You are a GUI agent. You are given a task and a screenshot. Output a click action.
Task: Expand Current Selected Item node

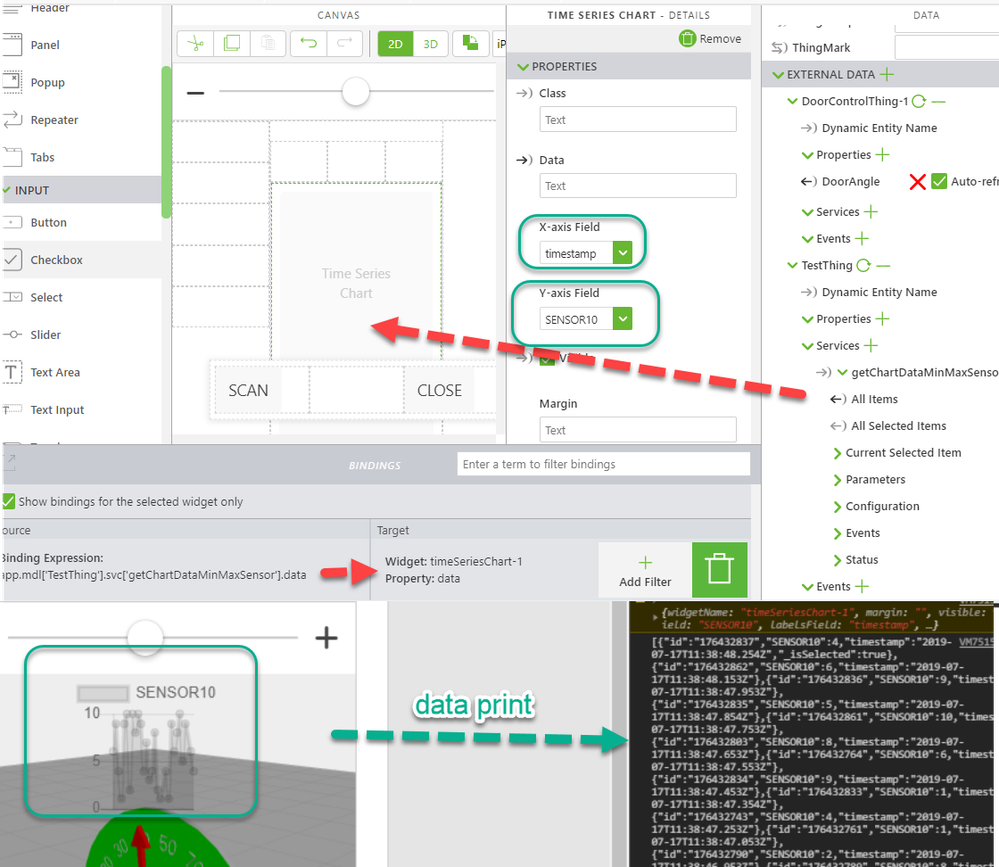pyautogui.click(x=837, y=453)
